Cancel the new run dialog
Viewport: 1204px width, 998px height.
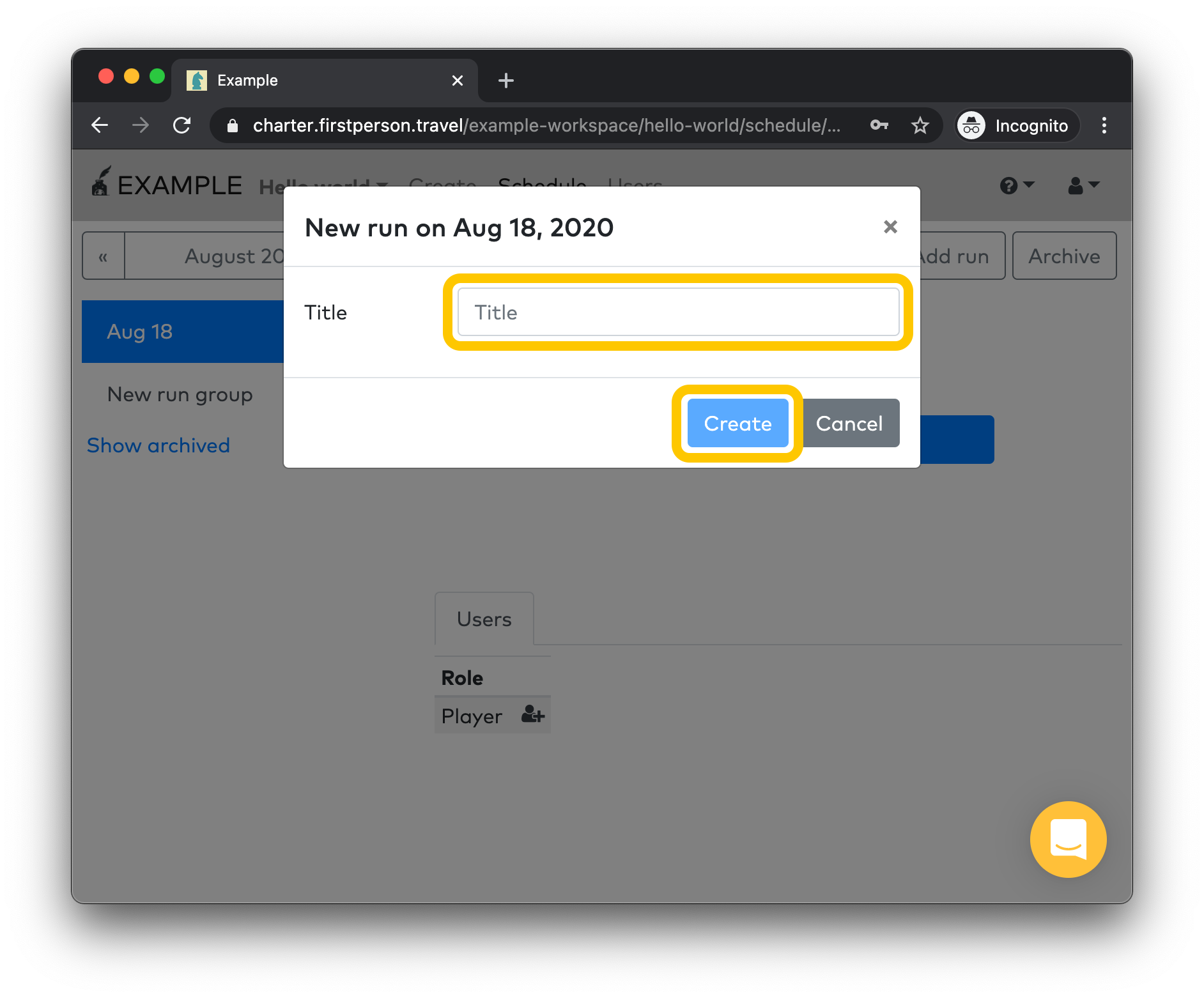click(850, 423)
